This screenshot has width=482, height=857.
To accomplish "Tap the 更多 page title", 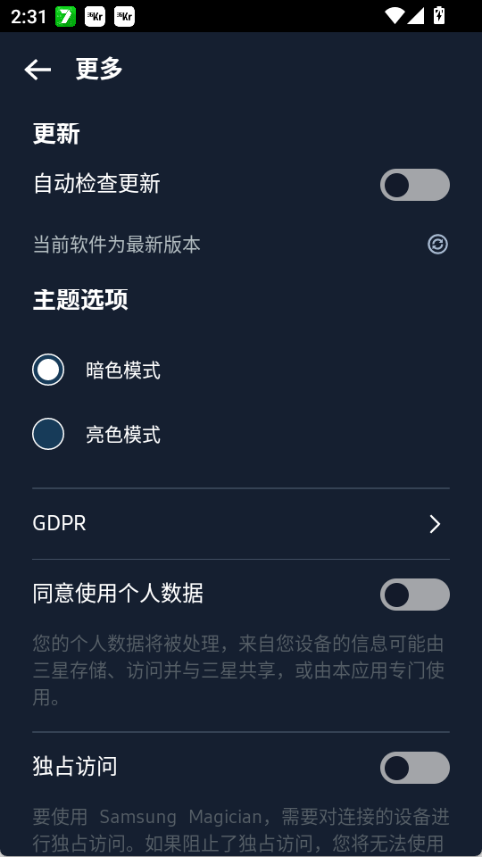I will [99, 69].
